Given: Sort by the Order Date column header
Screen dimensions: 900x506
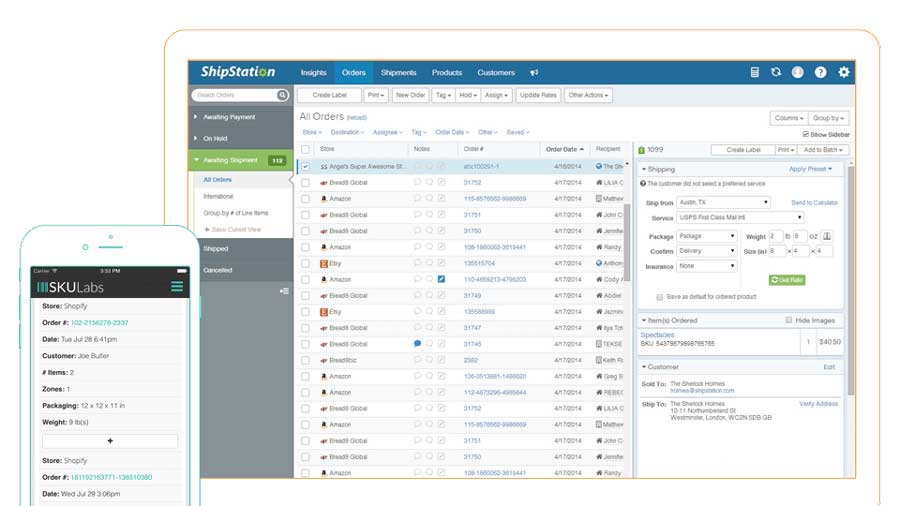Looking at the screenshot, I should 564,149.
